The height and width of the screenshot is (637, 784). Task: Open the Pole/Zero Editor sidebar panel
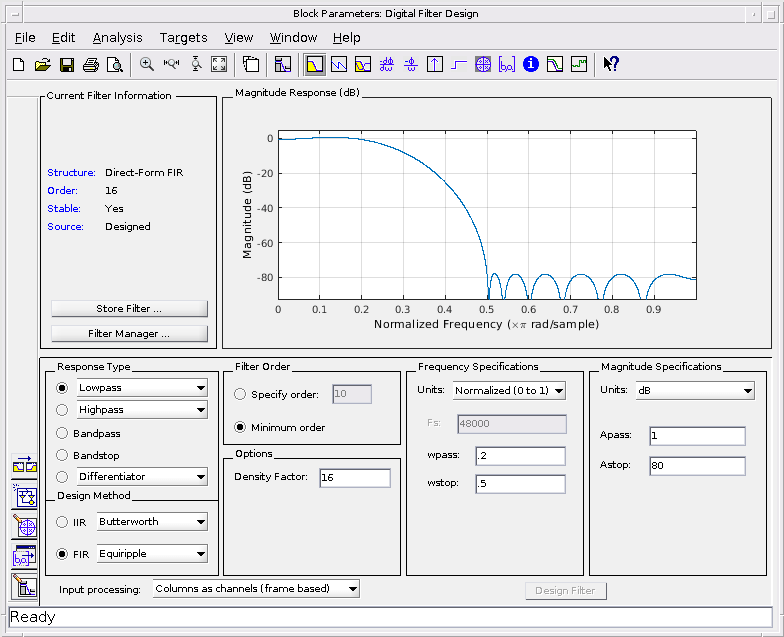coord(24,526)
